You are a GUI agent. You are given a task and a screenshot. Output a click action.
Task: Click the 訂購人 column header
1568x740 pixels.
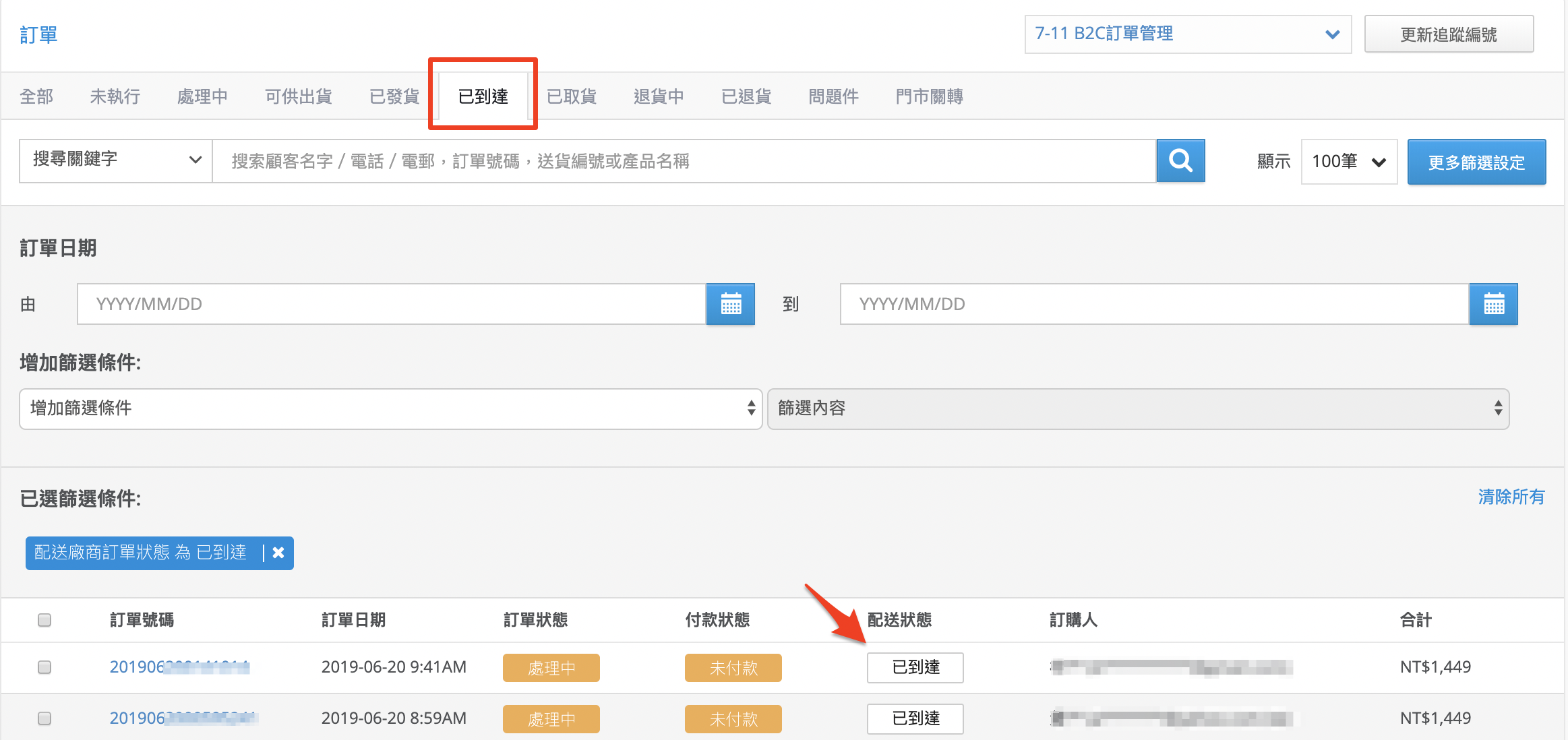1073,620
